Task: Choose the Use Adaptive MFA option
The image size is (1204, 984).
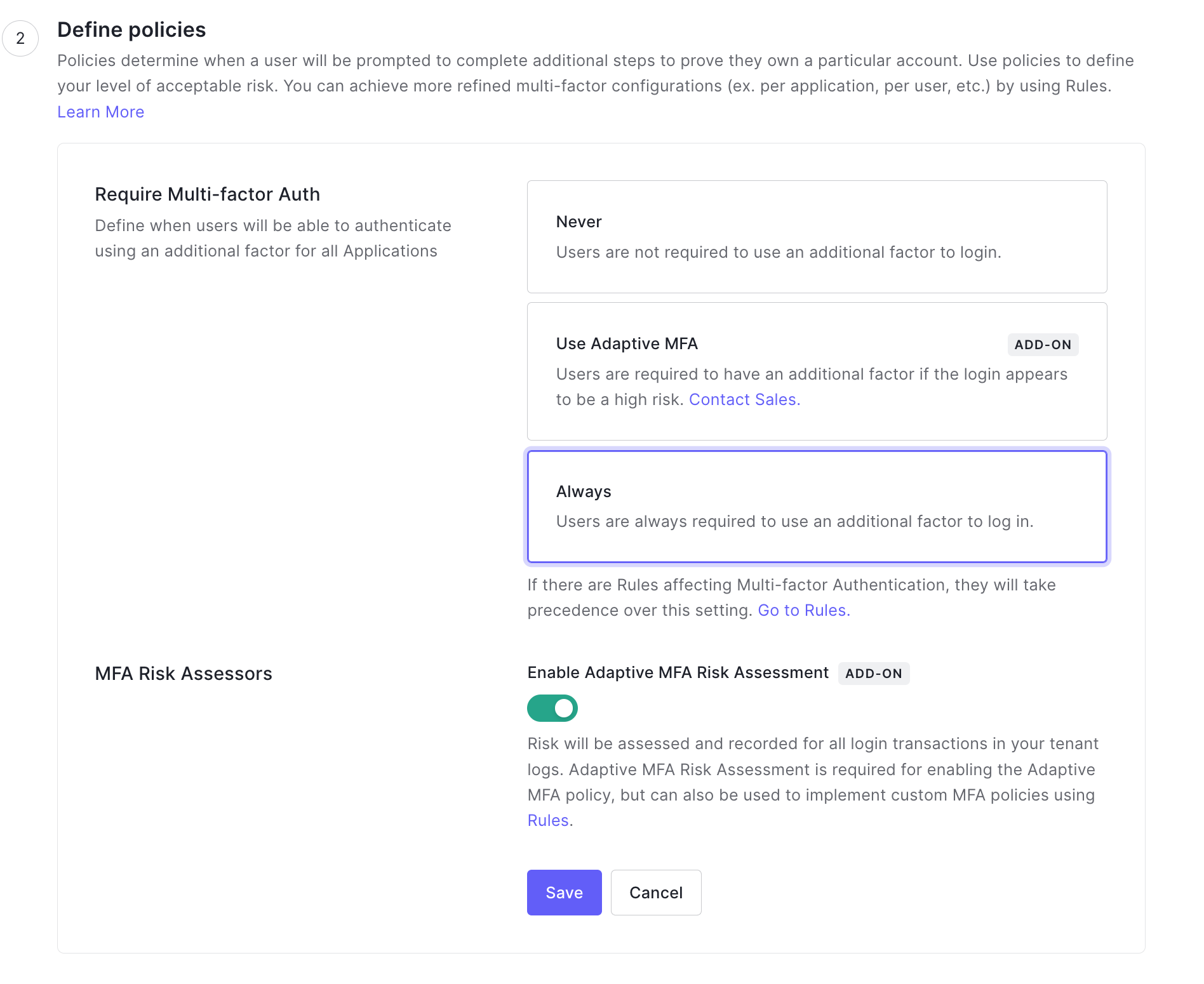Action: (x=817, y=371)
